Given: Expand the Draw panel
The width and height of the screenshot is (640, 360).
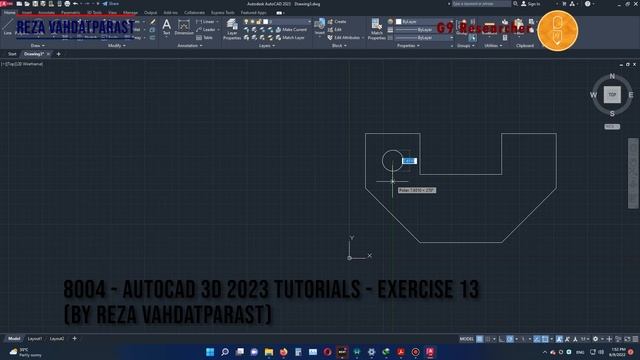Looking at the screenshot, I should pos(38,46).
